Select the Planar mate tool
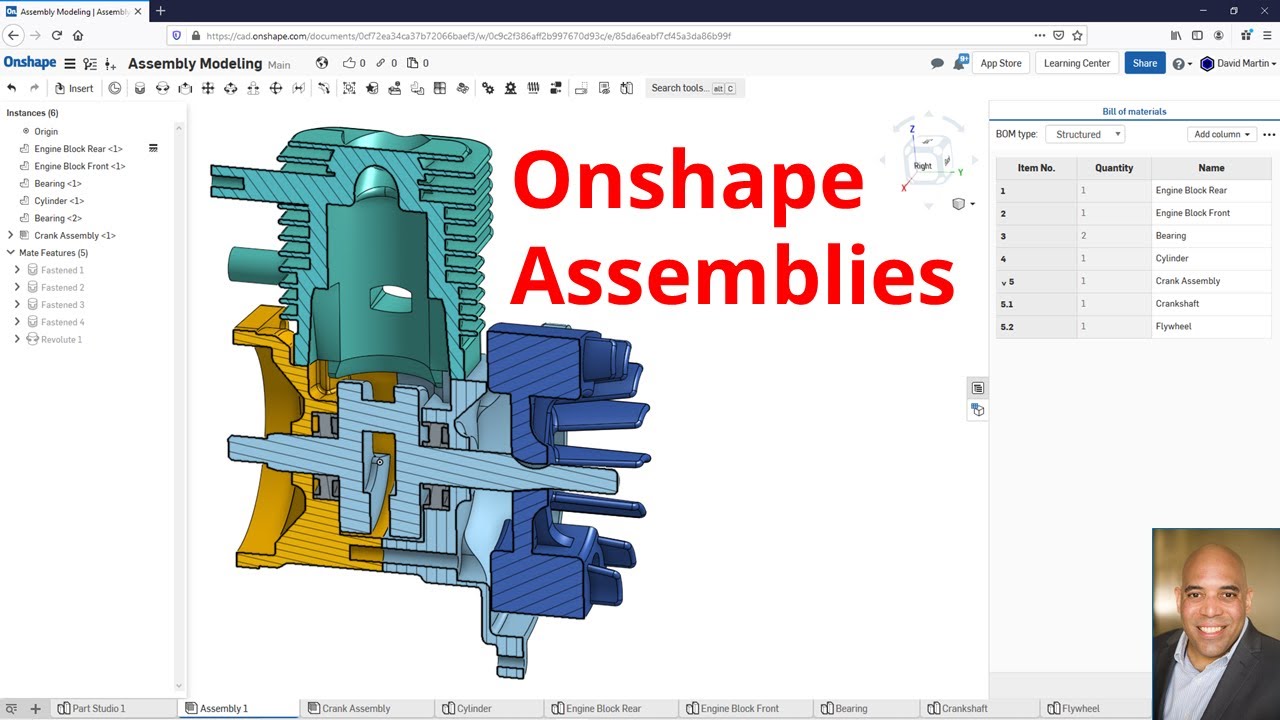Viewport: 1280px width, 720px height. pos(208,88)
